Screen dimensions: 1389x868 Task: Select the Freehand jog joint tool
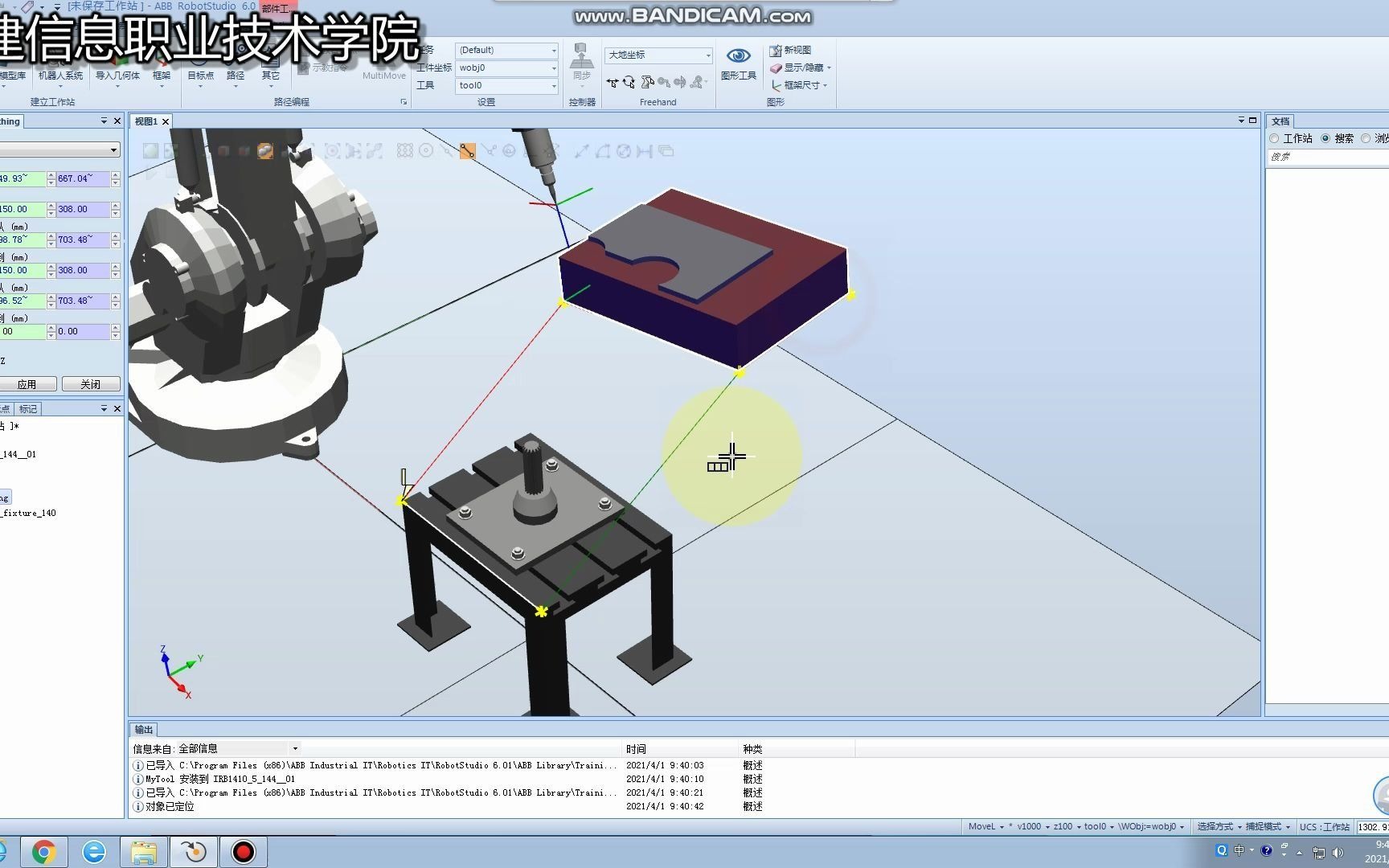pyautogui.click(x=646, y=82)
